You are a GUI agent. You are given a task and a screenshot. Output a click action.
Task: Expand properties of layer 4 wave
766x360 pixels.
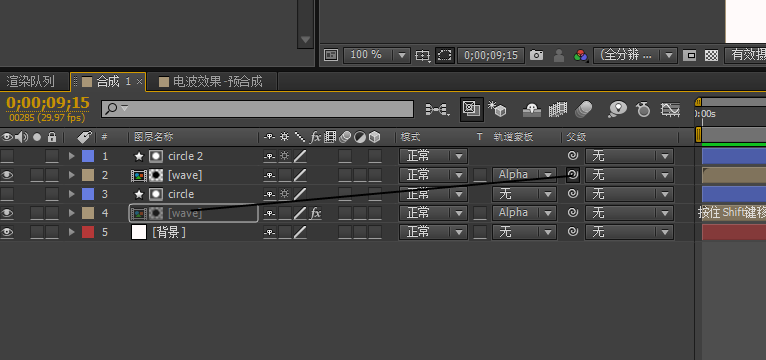72,213
